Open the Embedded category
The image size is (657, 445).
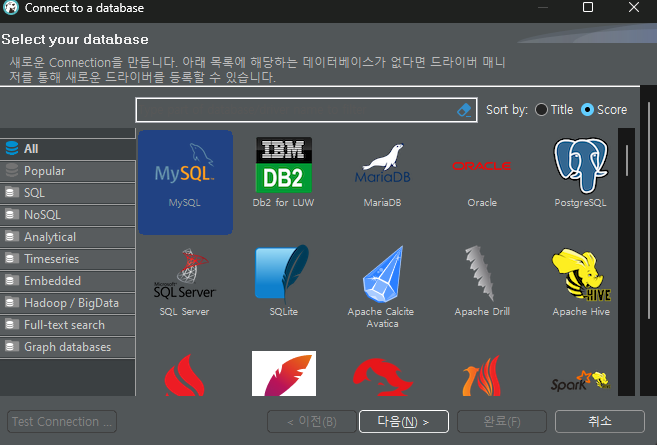pos(67,281)
